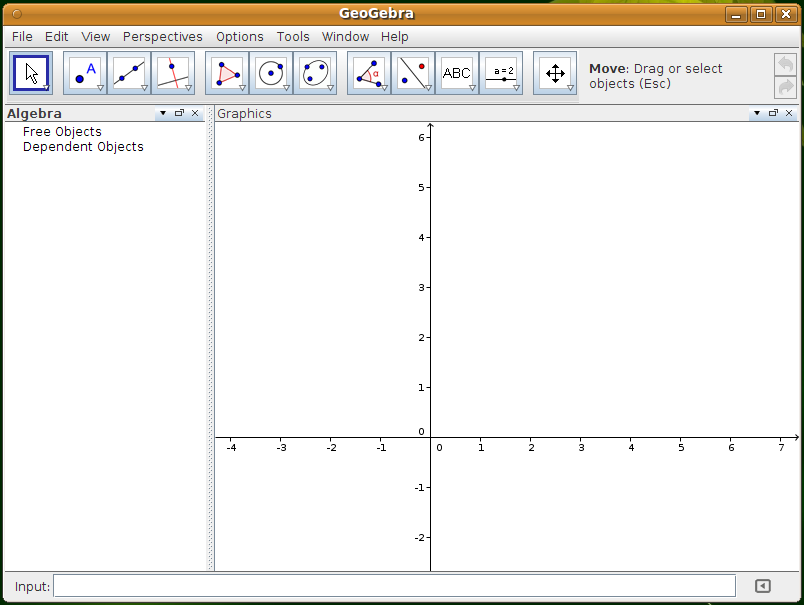
Task: Click the dotted splitter between Algebra and Graphics
Action: point(210,338)
